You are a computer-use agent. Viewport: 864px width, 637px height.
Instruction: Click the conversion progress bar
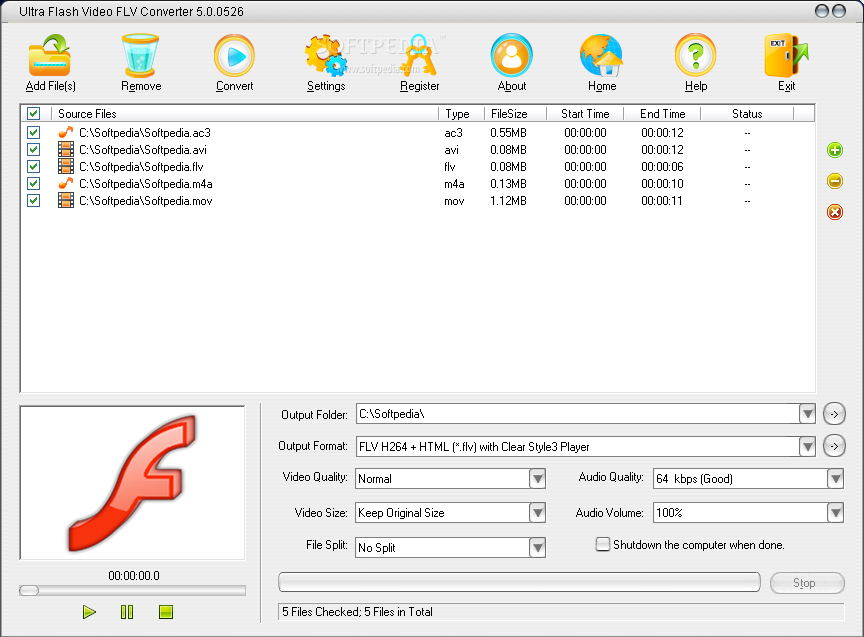(x=519, y=582)
